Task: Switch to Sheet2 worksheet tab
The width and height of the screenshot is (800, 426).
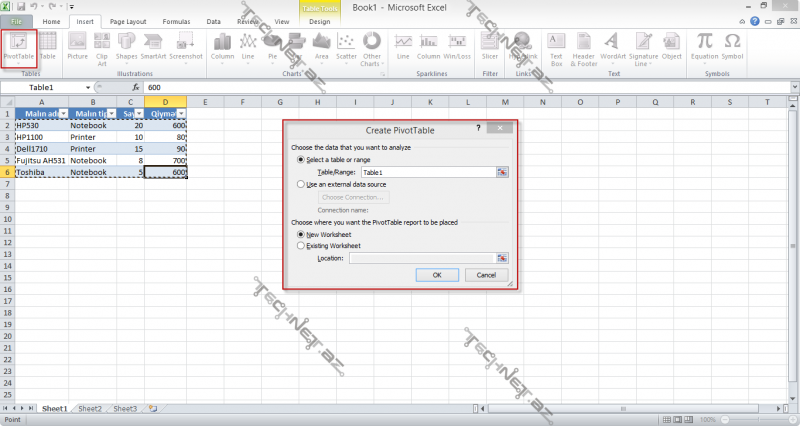Action: pos(90,409)
